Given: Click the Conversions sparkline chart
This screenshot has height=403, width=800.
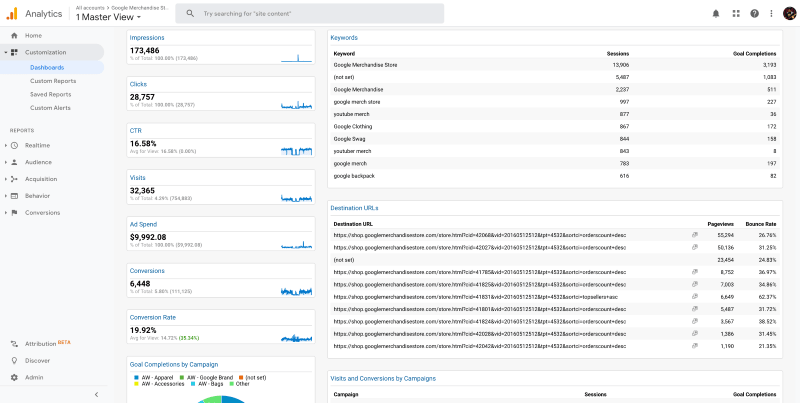Looking at the screenshot, I should [296, 291].
